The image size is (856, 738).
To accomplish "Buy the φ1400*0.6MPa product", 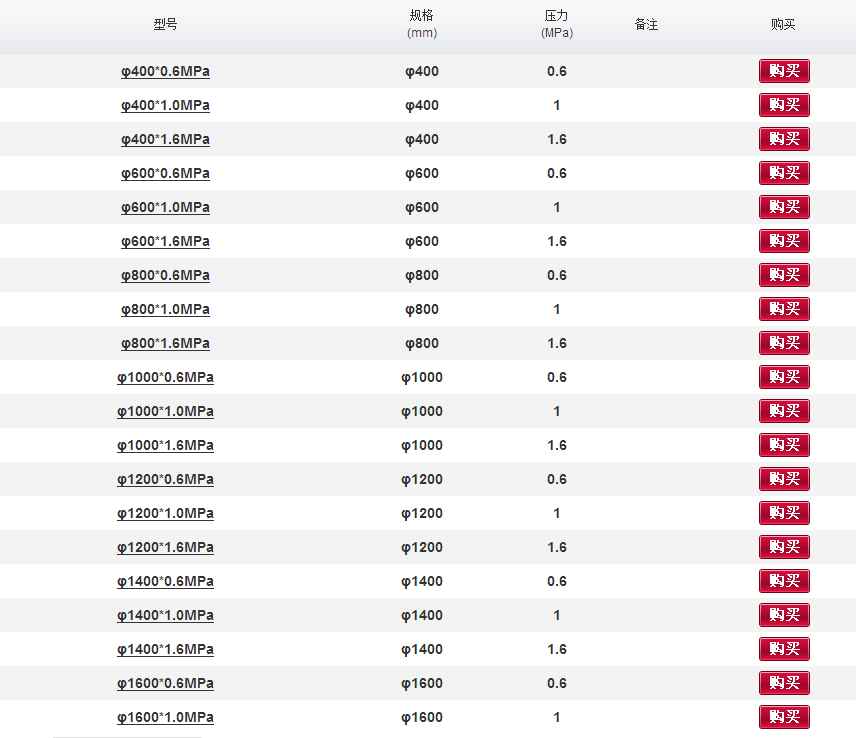I will click(x=784, y=581).
